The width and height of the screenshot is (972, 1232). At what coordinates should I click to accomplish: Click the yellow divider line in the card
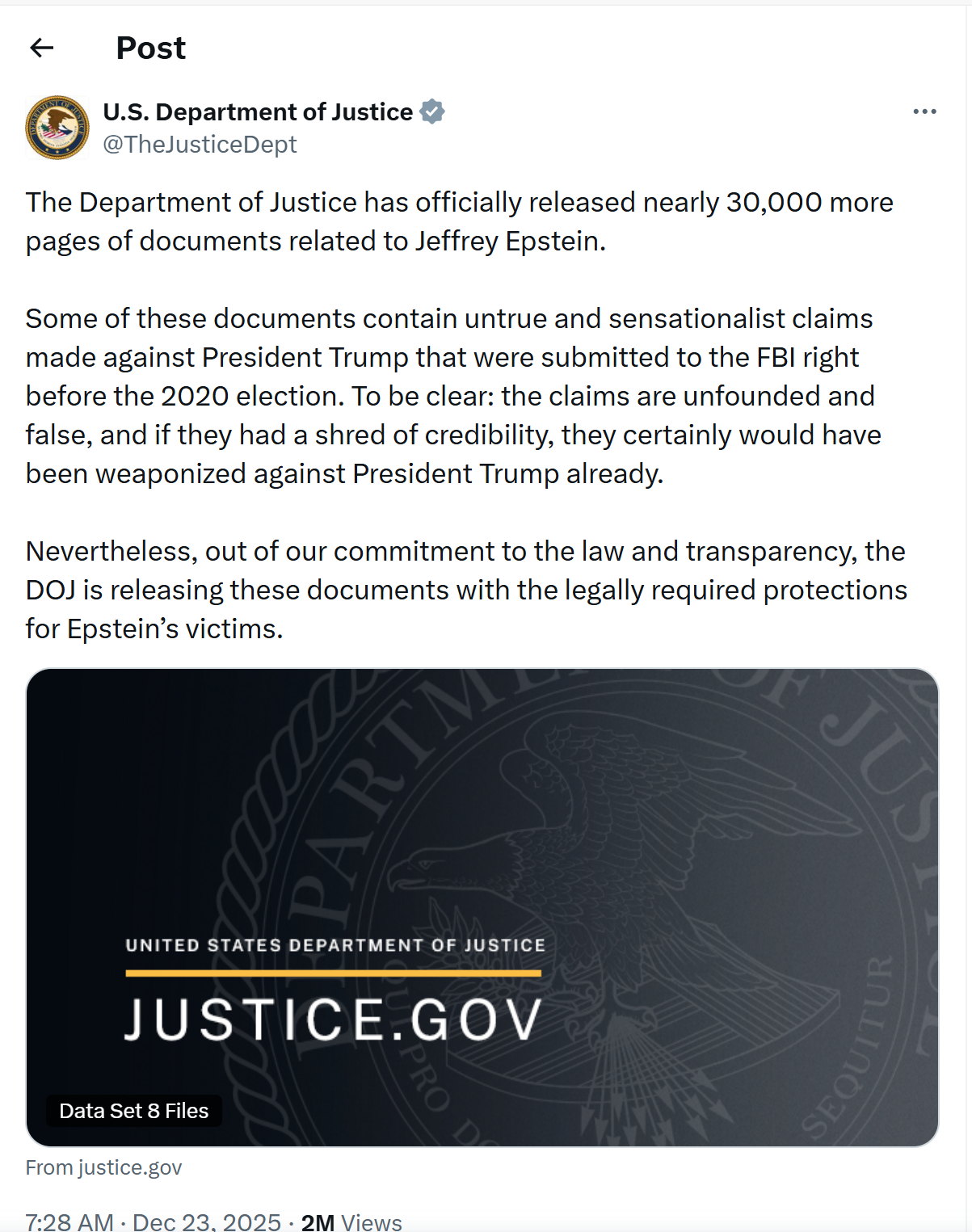point(333,973)
